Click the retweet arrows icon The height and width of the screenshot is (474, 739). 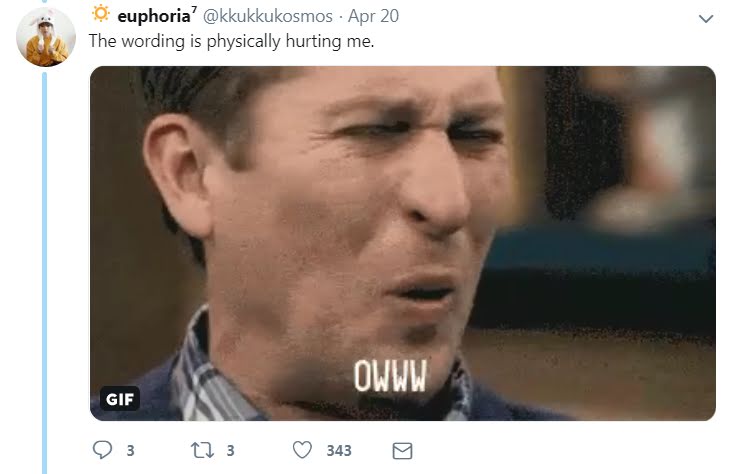coord(202,450)
